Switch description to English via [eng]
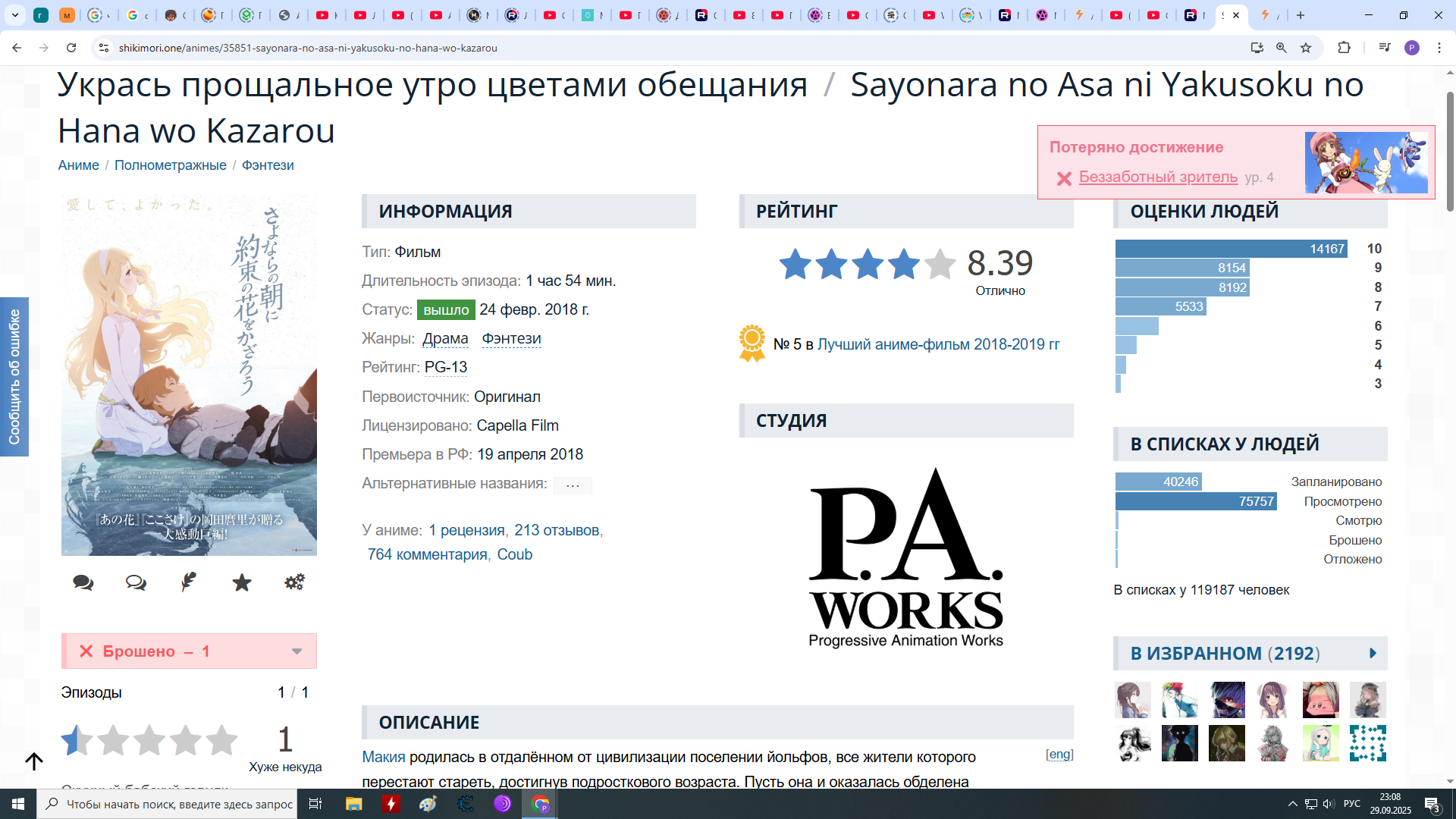 (1059, 754)
